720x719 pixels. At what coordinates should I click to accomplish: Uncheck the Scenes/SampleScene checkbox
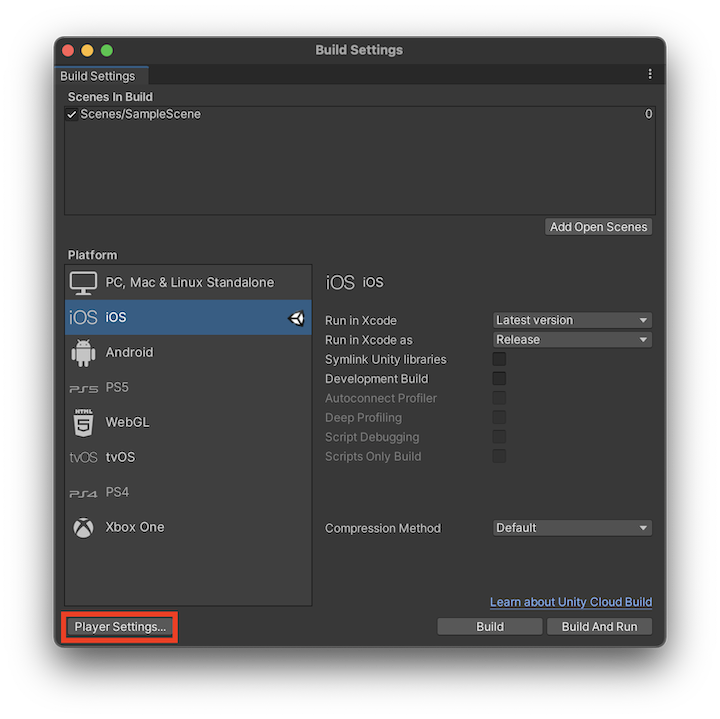click(x=71, y=114)
